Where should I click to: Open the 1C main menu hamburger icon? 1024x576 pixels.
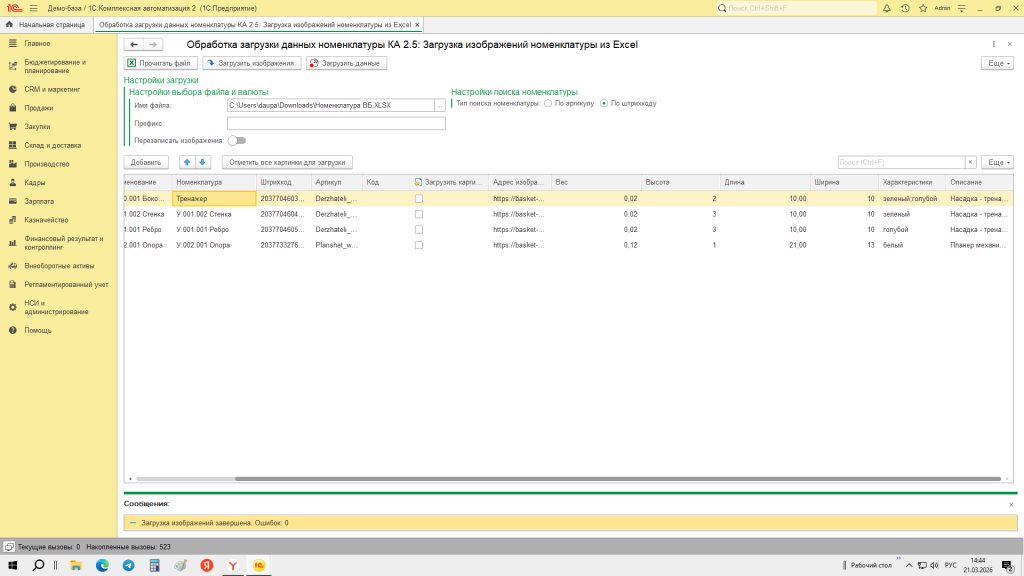coord(33,8)
